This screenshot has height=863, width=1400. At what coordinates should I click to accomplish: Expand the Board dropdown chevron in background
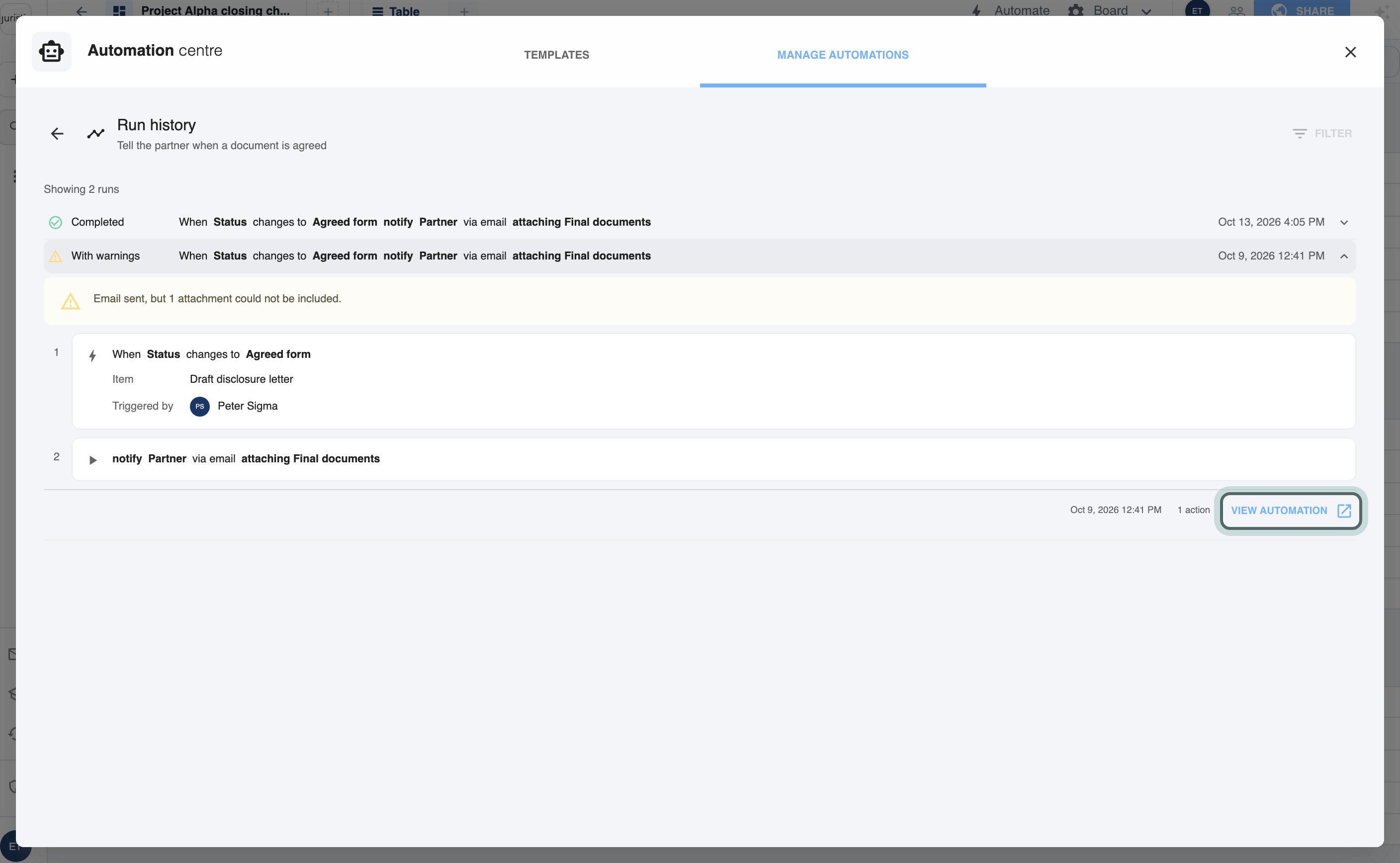click(x=1146, y=11)
